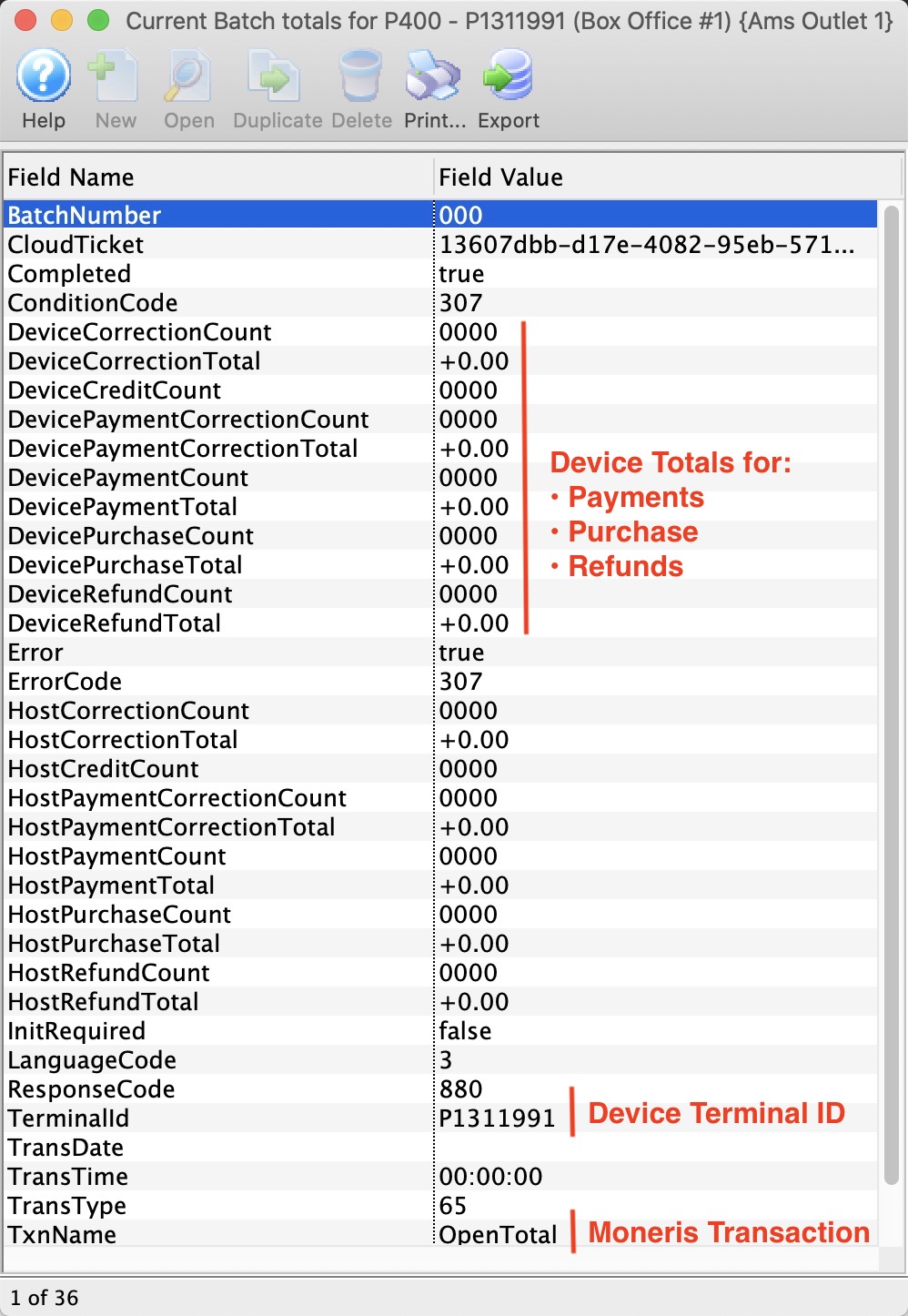Select the DeviceRefundCount row
Viewport: 908px width, 1316px height.
(x=440, y=593)
